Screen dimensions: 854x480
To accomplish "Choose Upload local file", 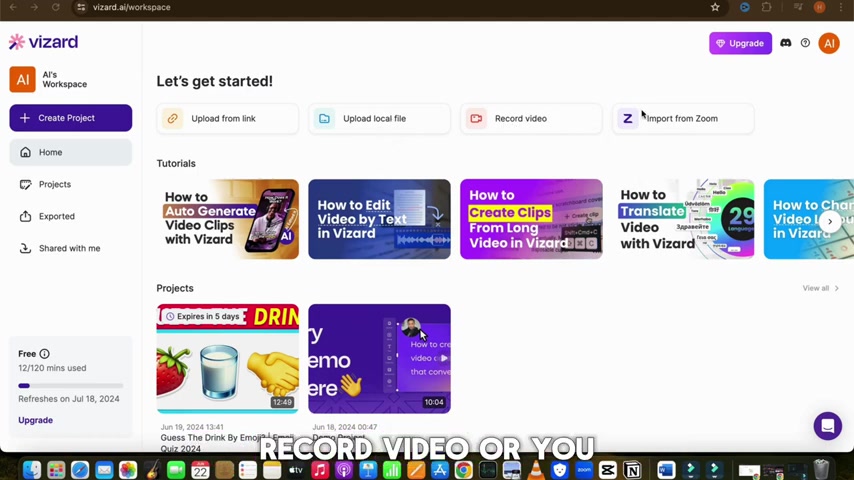I will 380,118.
